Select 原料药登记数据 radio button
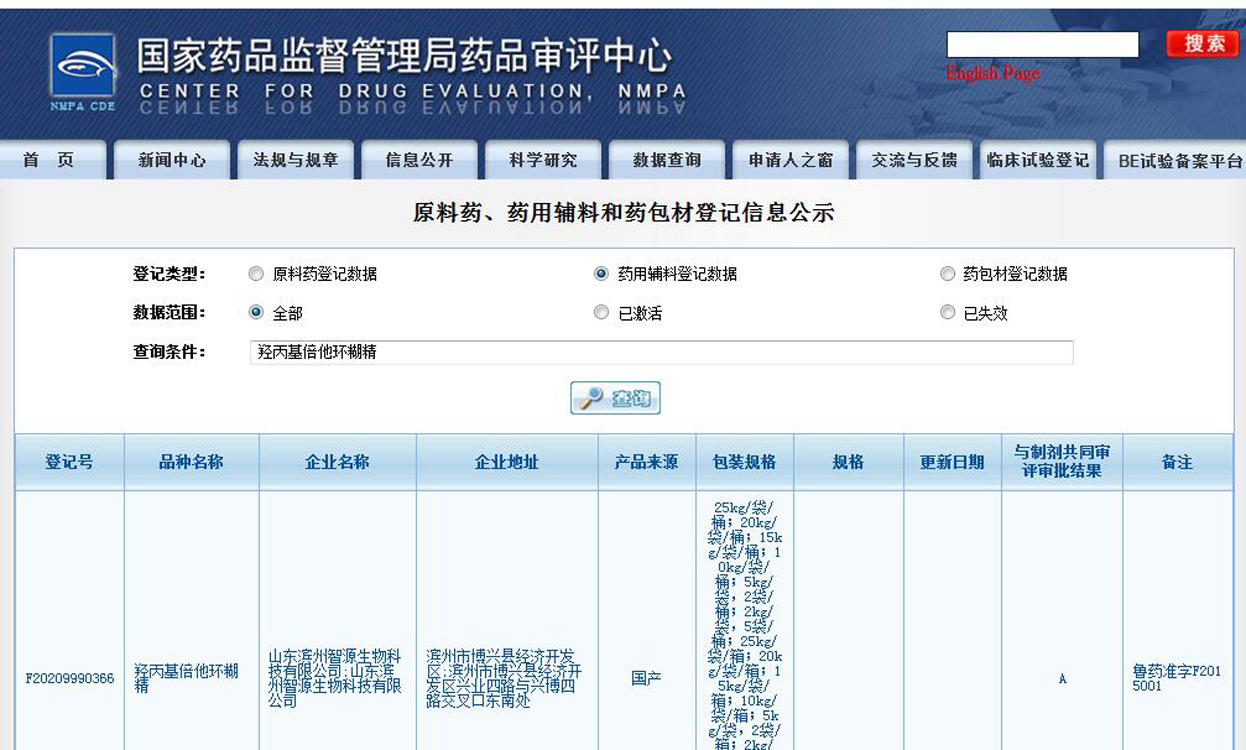 (x=256, y=274)
